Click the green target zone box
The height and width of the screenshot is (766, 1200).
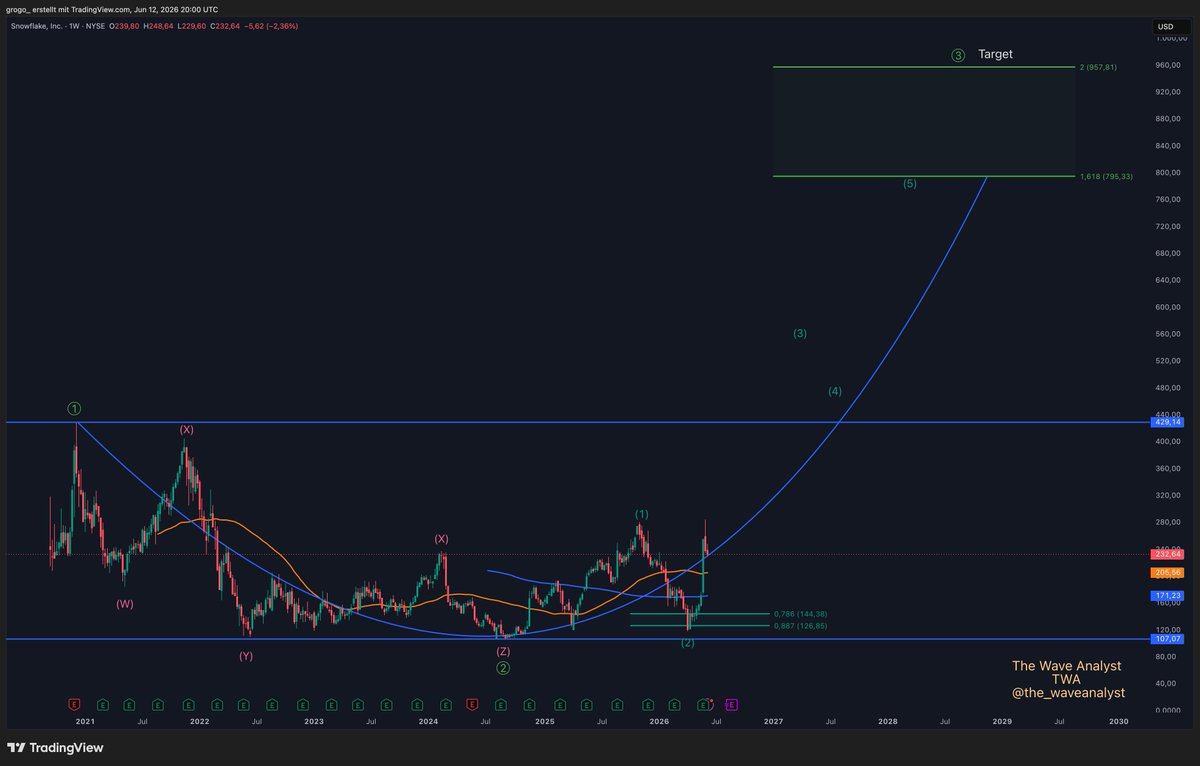(924, 122)
